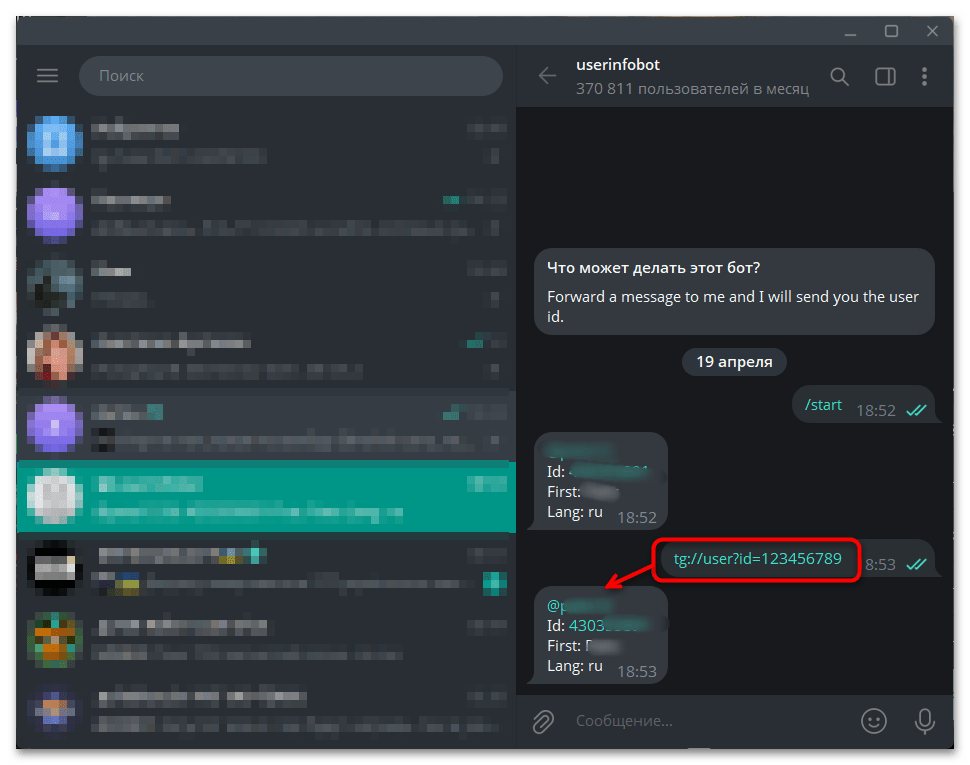The height and width of the screenshot is (765, 970).
Task: Open chat with the orange-green pixel avatar
Action: pos(267,639)
